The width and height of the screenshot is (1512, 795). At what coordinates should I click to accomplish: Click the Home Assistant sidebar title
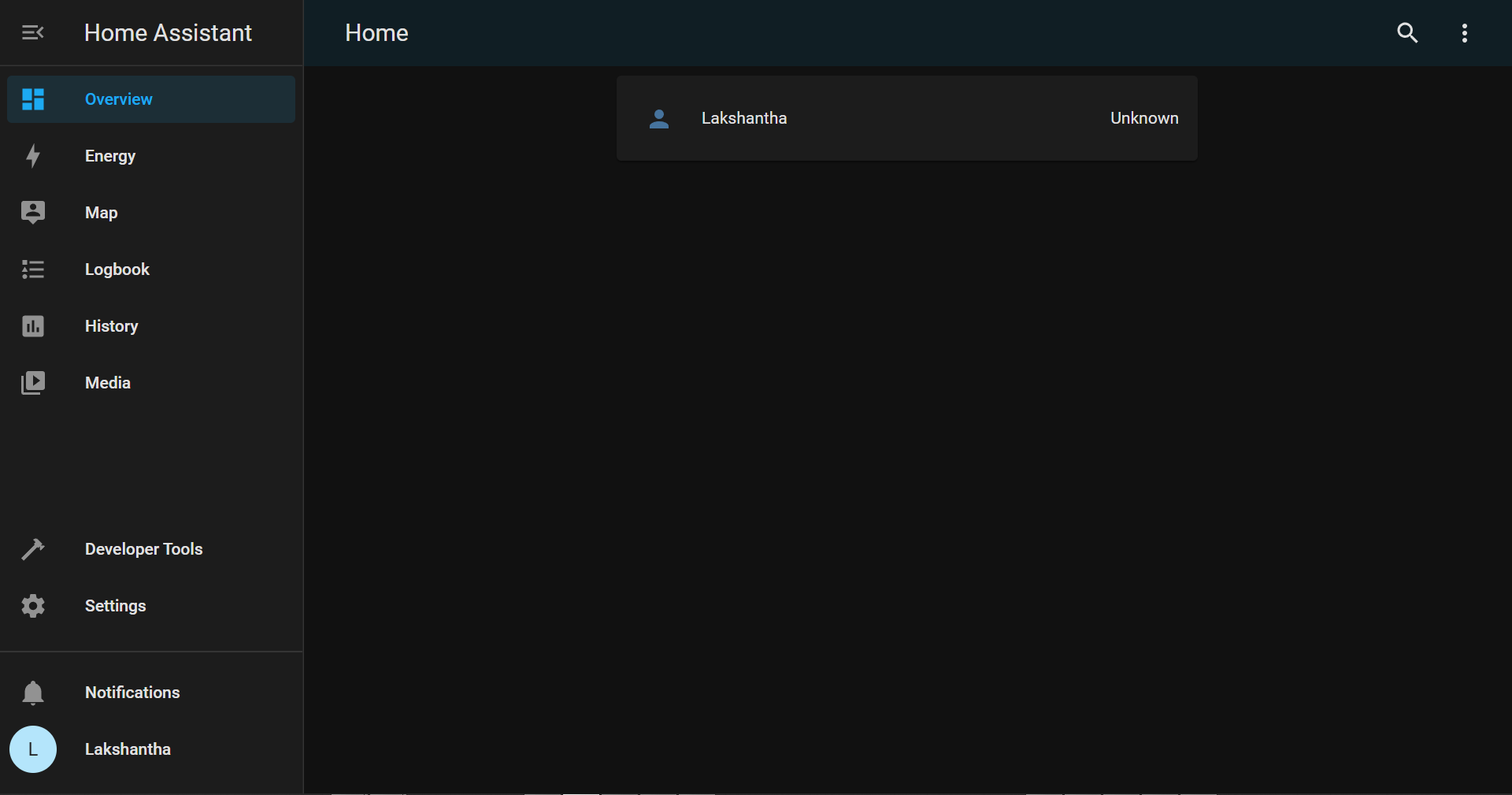(168, 33)
